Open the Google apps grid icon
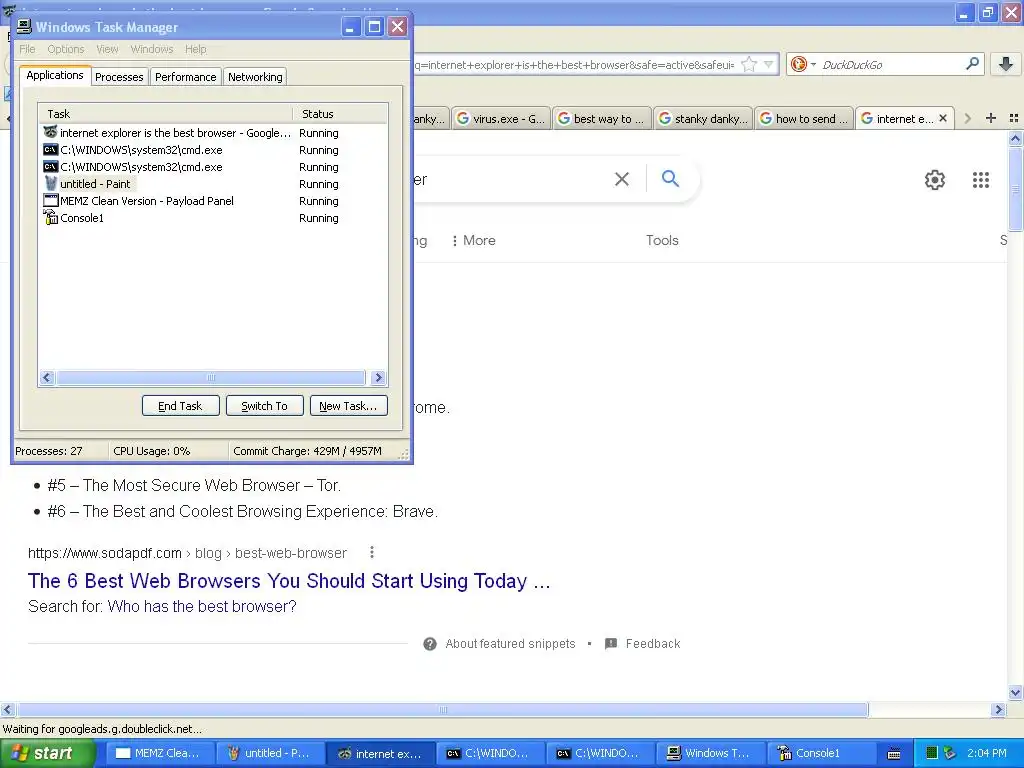The width and height of the screenshot is (1024, 768). point(981,180)
